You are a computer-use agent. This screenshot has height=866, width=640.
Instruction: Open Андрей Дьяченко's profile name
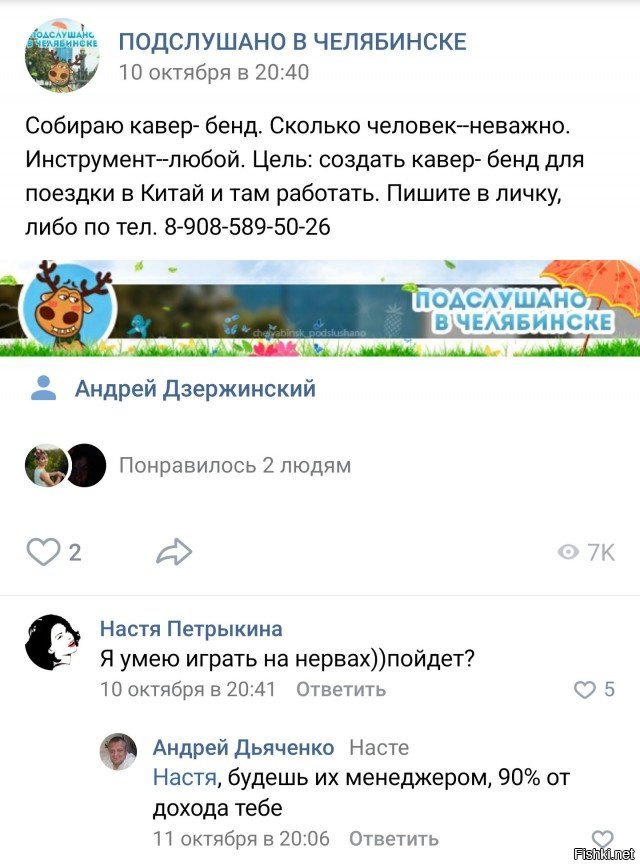pos(244,747)
